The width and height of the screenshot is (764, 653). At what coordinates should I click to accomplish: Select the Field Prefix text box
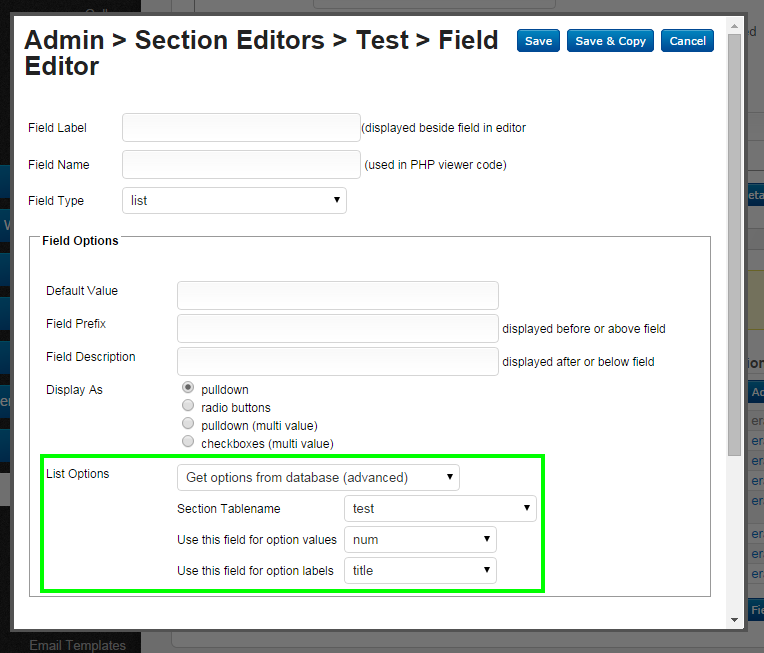(337, 329)
